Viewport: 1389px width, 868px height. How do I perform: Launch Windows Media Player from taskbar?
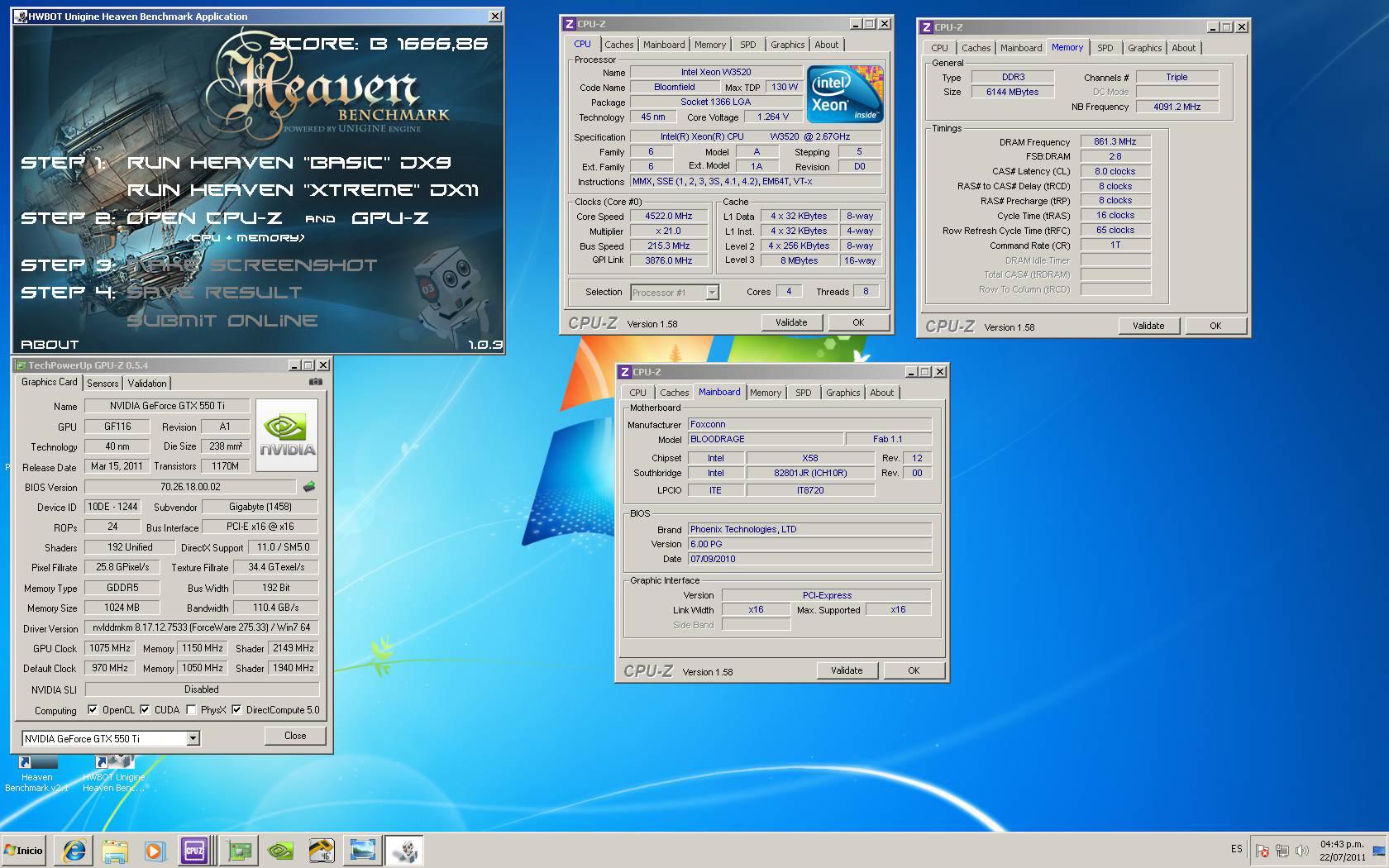(x=155, y=850)
